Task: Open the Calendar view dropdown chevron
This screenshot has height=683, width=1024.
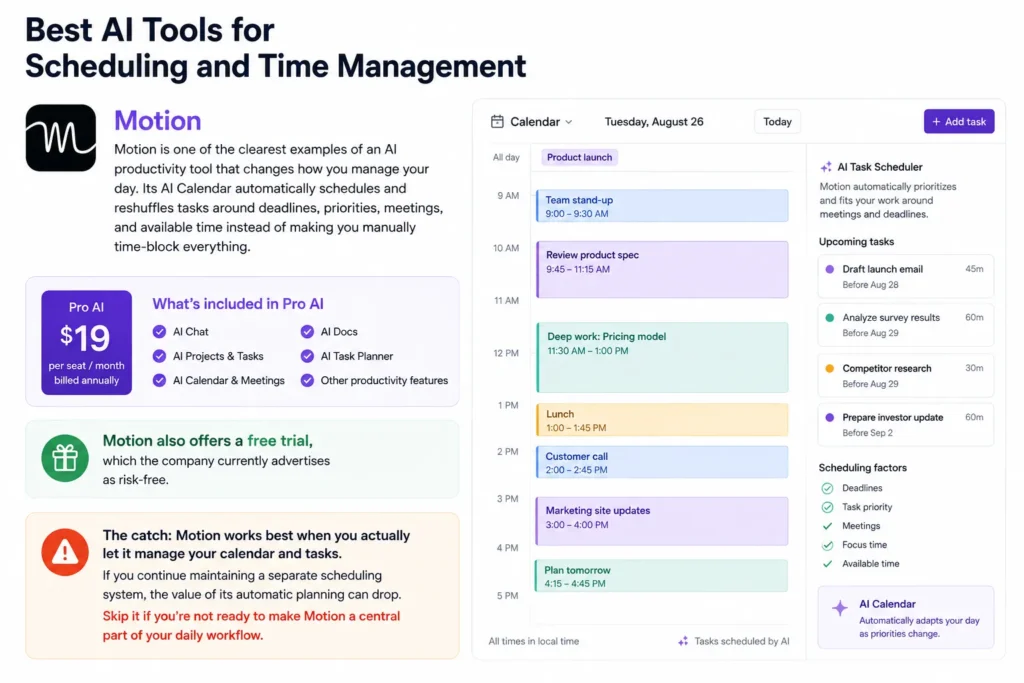Action: pyautogui.click(x=569, y=122)
